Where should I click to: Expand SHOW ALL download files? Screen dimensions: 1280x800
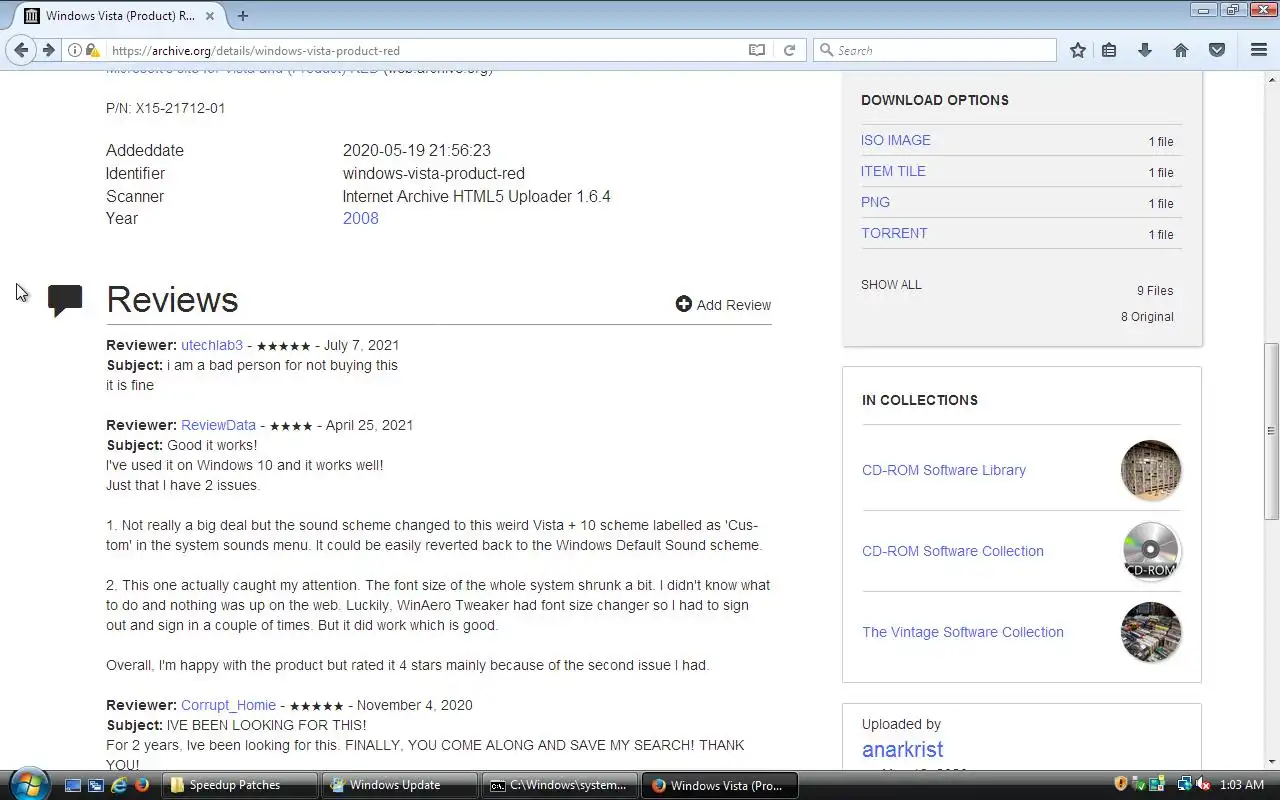point(891,284)
